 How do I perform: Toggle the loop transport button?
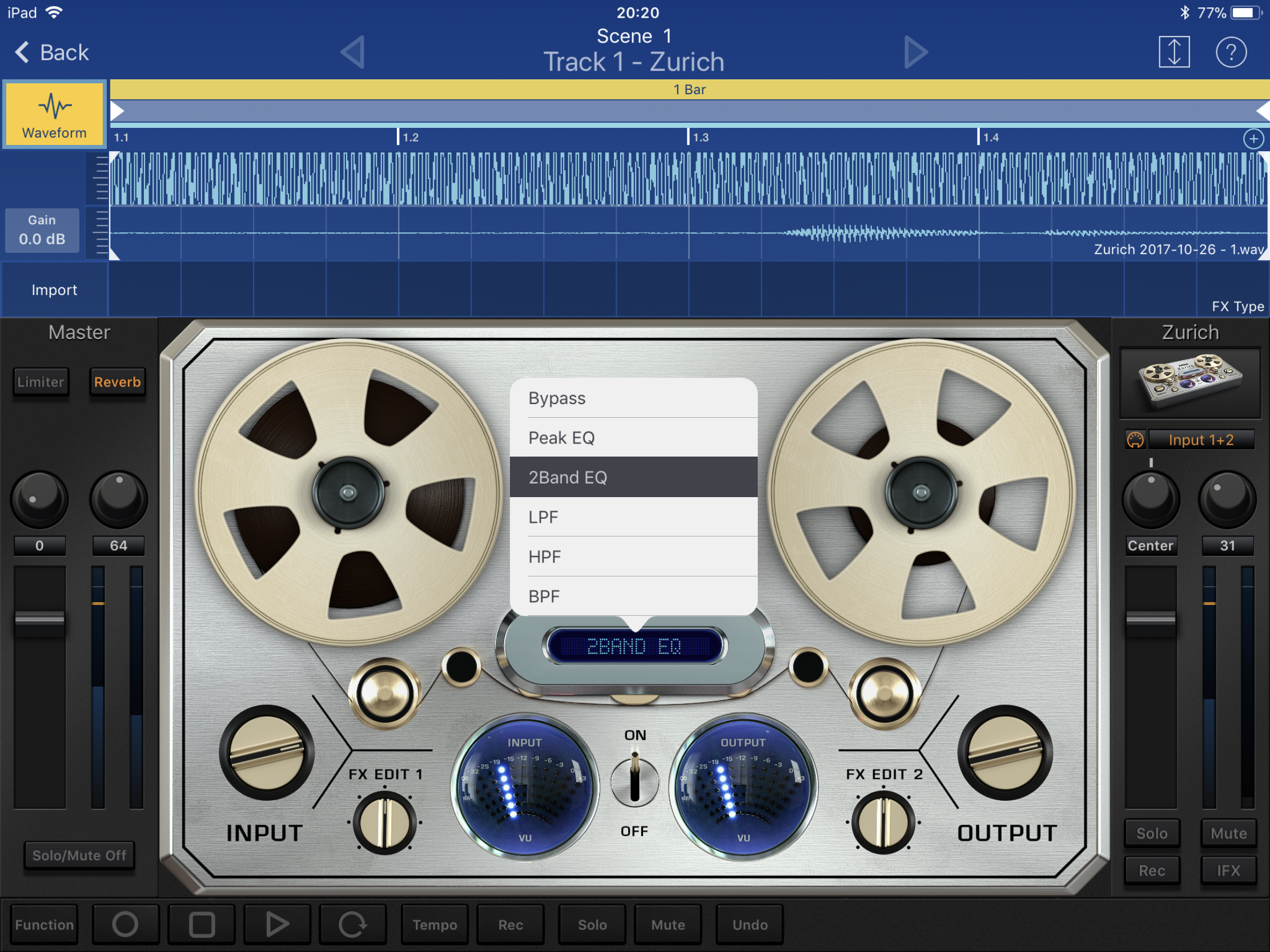(x=352, y=925)
